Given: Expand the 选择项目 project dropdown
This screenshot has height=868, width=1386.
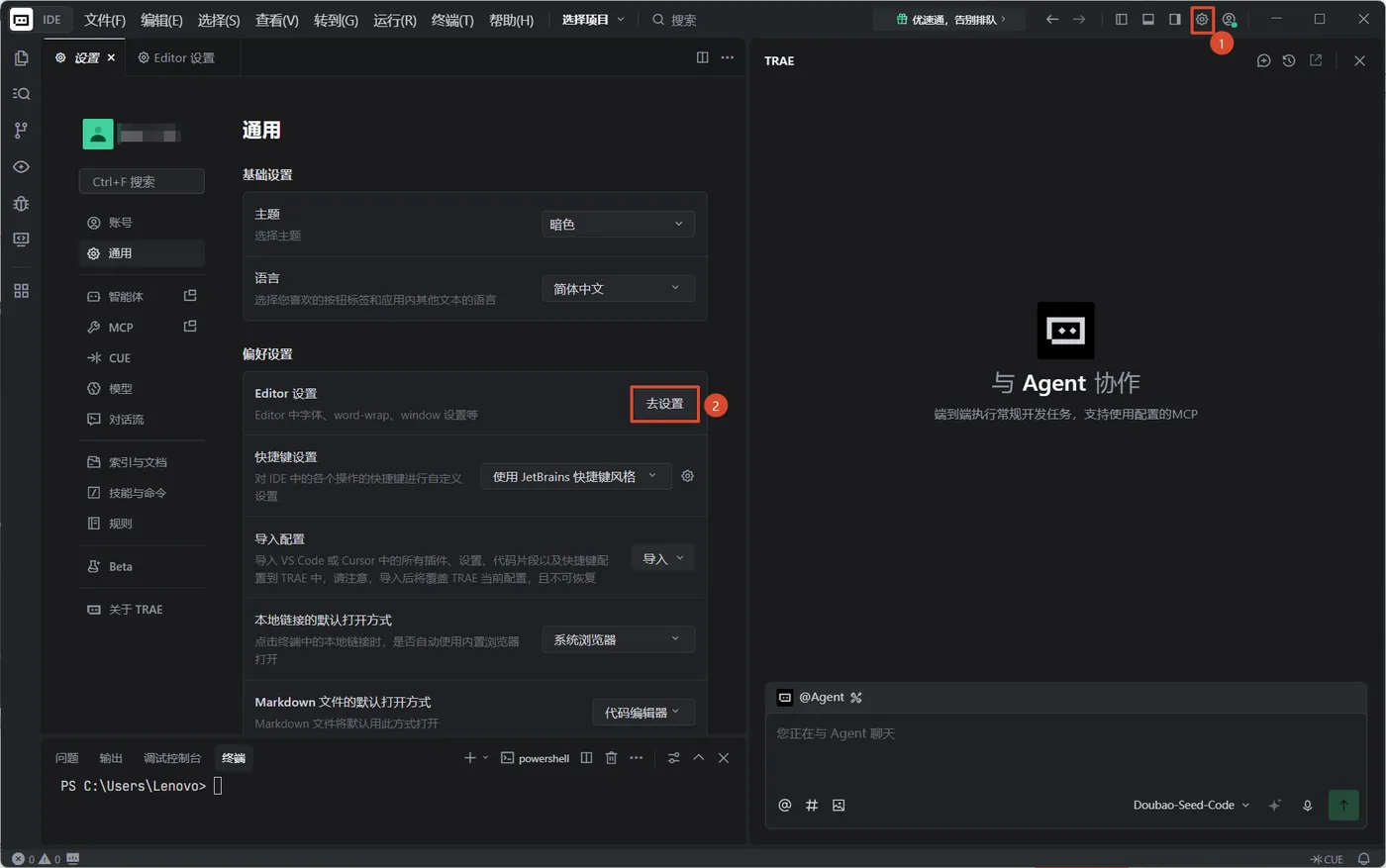Looking at the screenshot, I should point(593,20).
